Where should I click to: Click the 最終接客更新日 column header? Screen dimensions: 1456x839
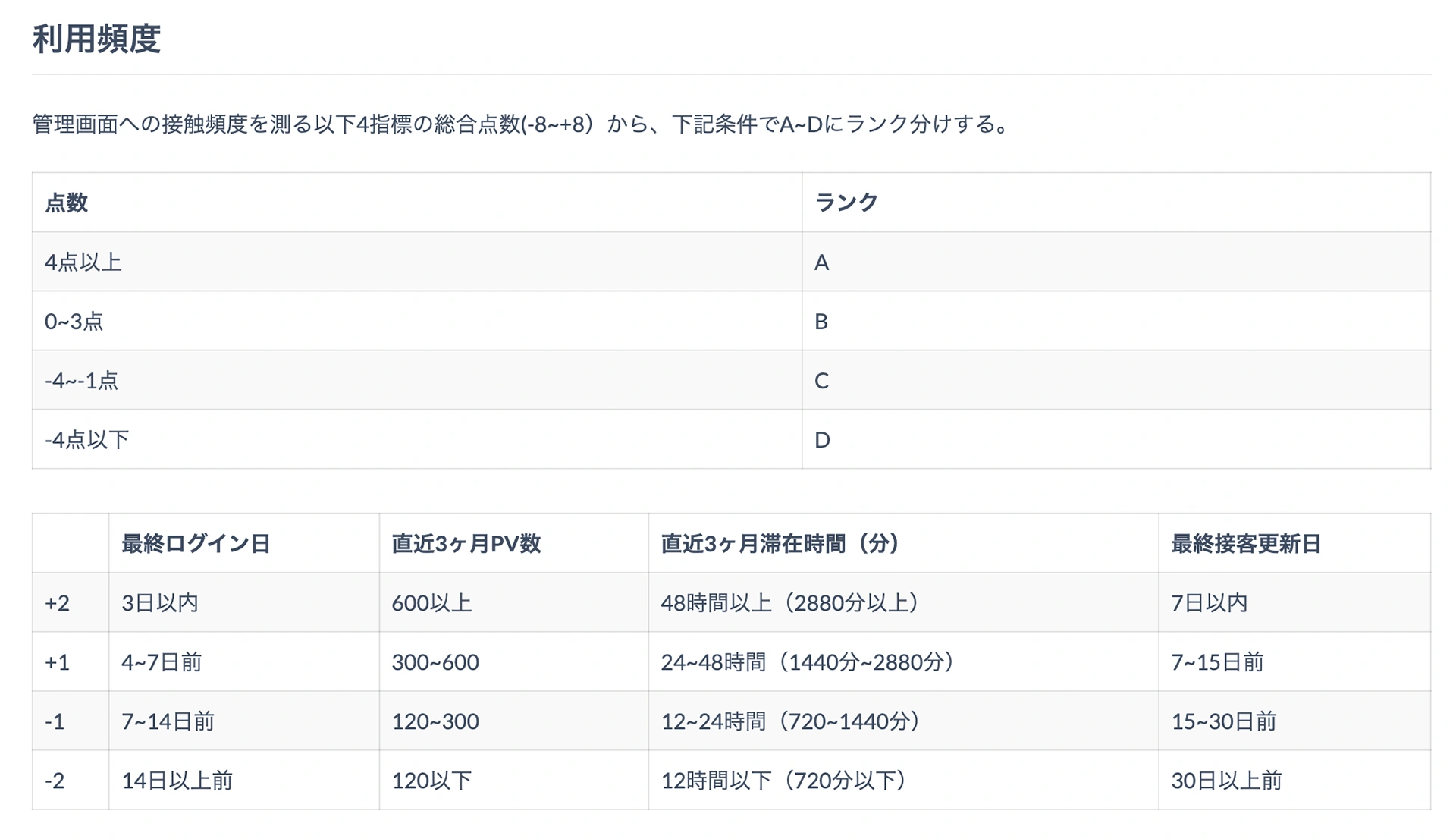pos(1294,543)
